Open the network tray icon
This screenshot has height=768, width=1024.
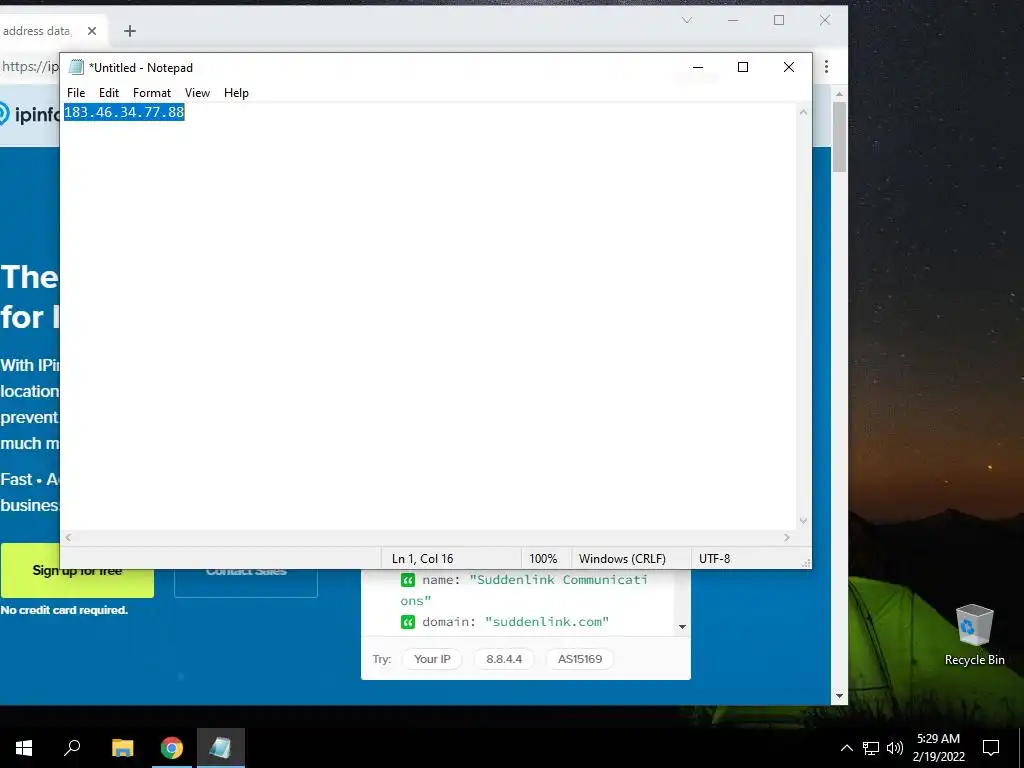[x=871, y=748]
